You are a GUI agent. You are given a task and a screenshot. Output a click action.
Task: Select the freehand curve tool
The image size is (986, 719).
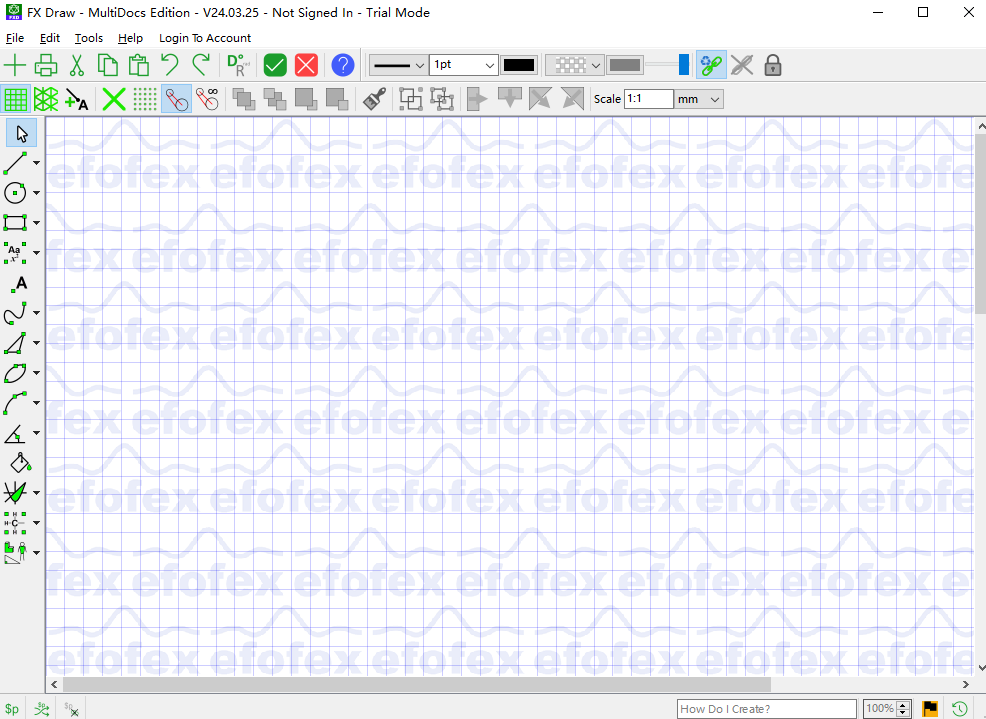pos(15,313)
